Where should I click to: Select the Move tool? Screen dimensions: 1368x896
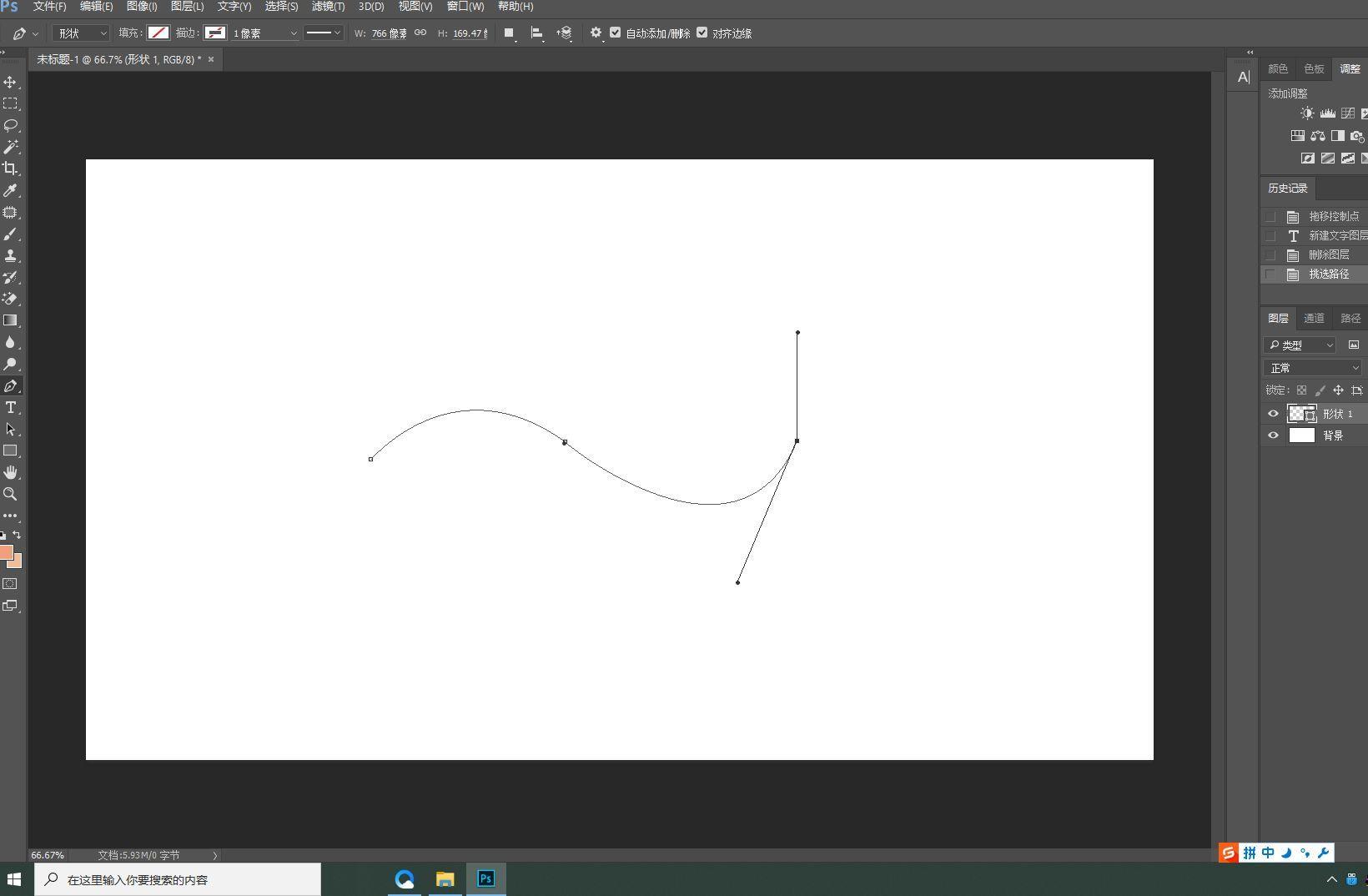pyautogui.click(x=11, y=82)
